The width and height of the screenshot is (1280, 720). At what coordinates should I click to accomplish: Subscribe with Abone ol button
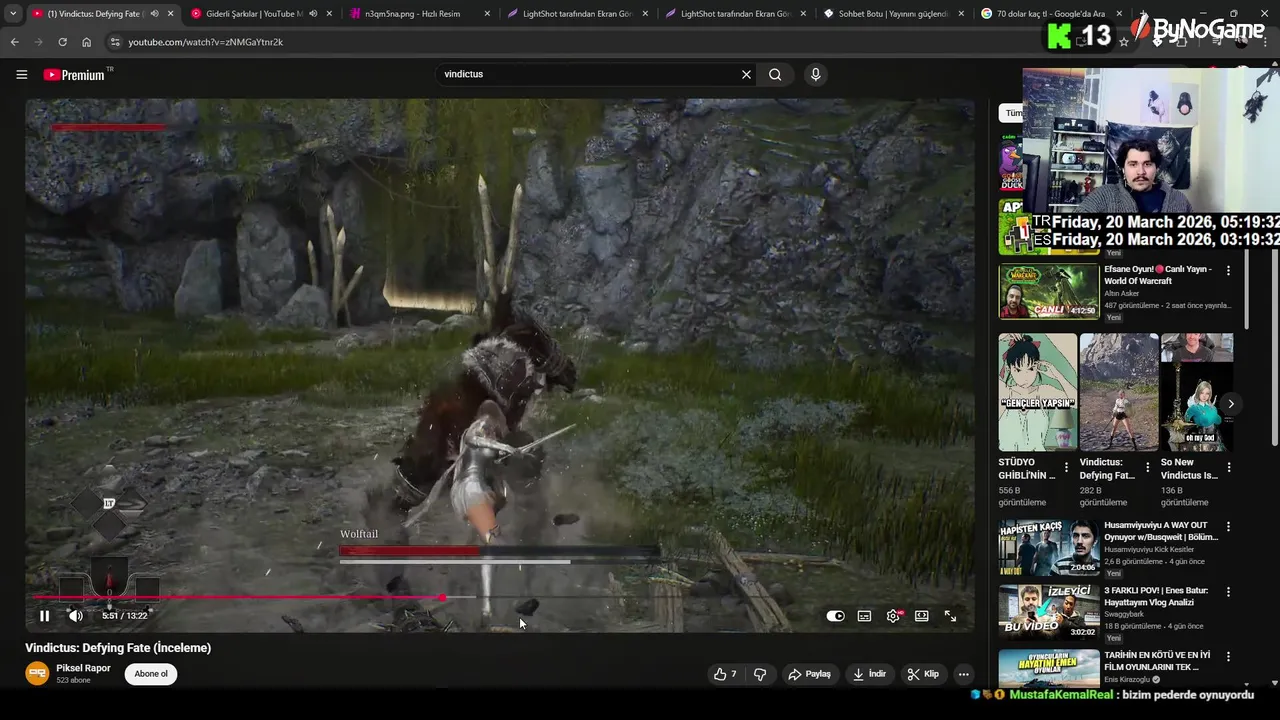click(x=151, y=674)
